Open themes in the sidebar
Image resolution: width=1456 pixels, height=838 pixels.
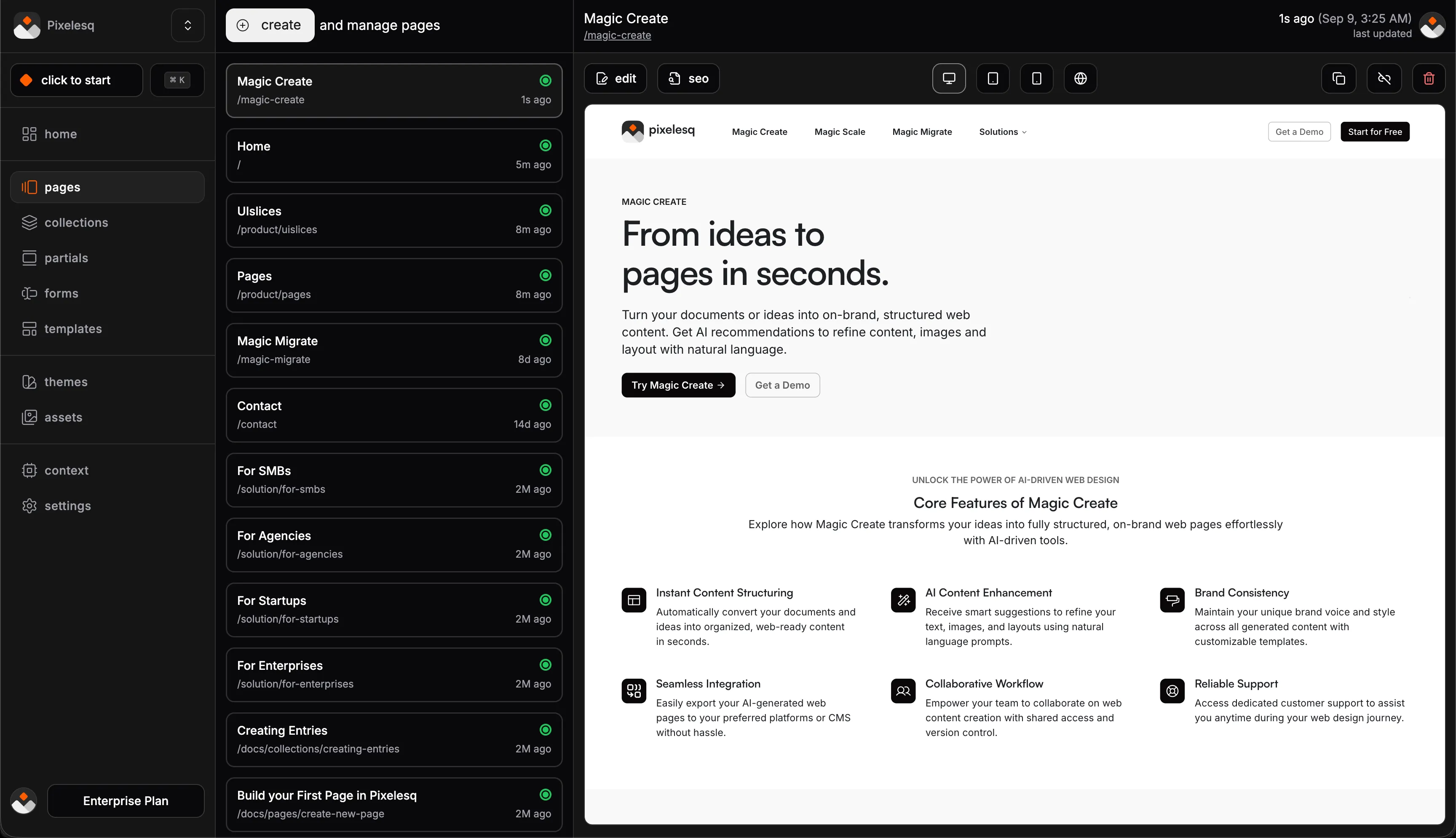point(107,382)
